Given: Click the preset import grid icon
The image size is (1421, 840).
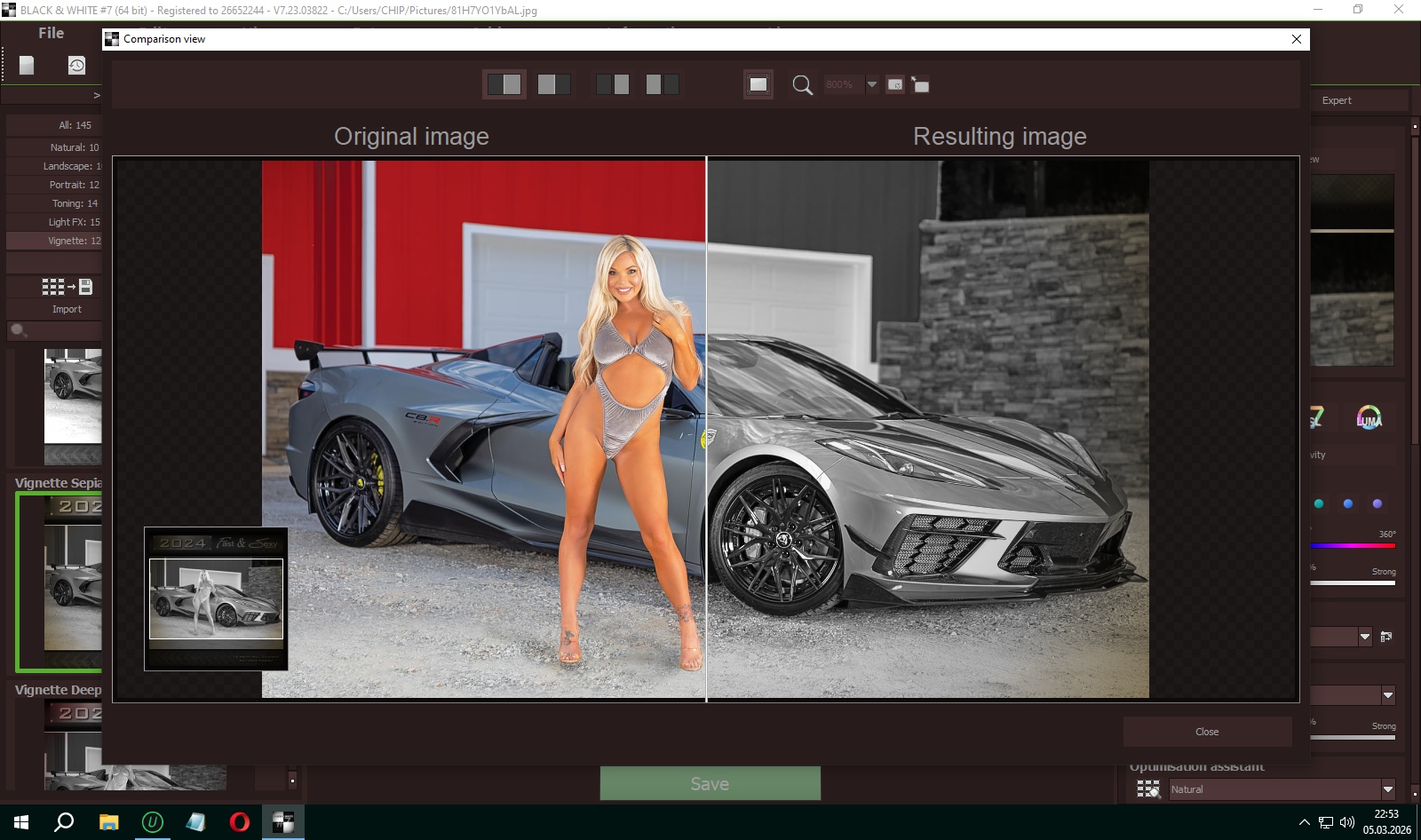Looking at the screenshot, I should click(67, 287).
